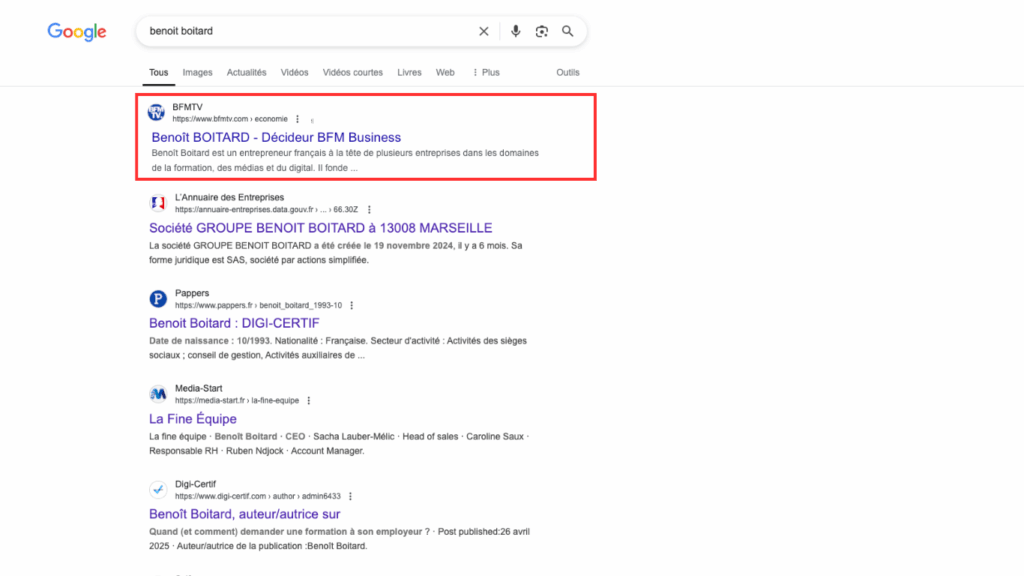Open La Fine Équipe result link
This screenshot has height=576, width=1024.
193,419
